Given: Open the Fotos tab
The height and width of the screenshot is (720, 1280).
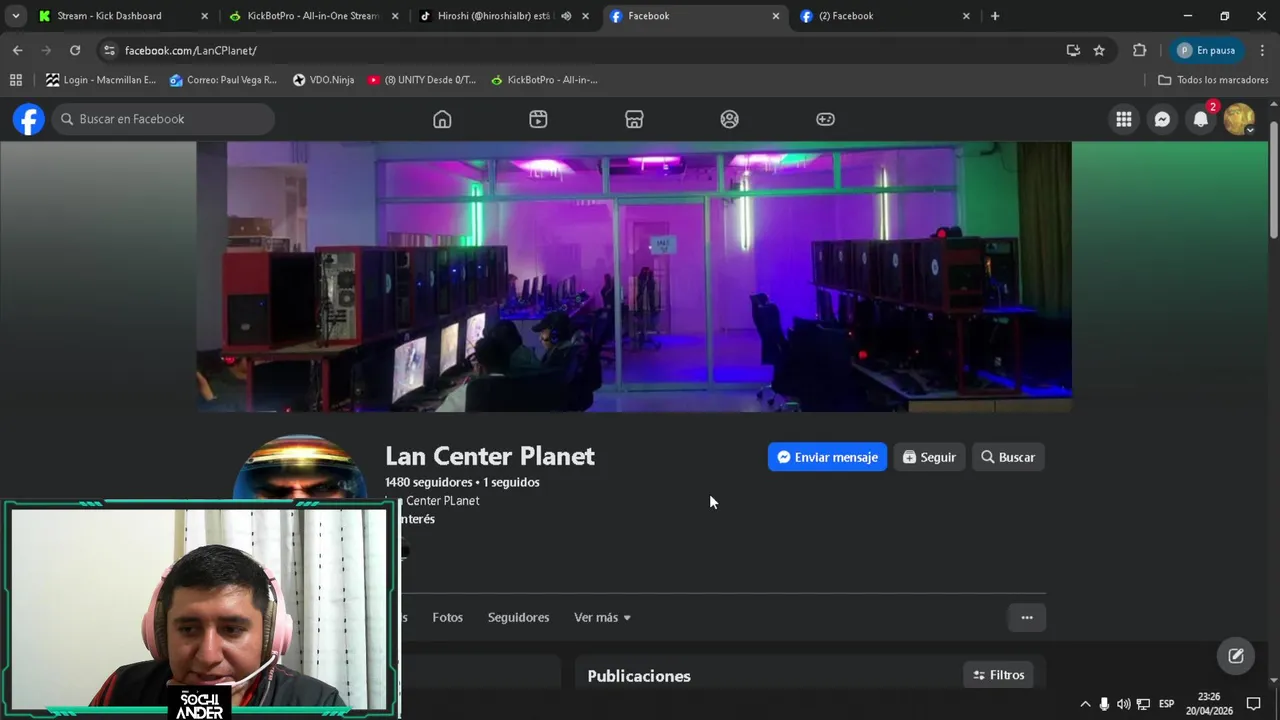Looking at the screenshot, I should tap(447, 617).
